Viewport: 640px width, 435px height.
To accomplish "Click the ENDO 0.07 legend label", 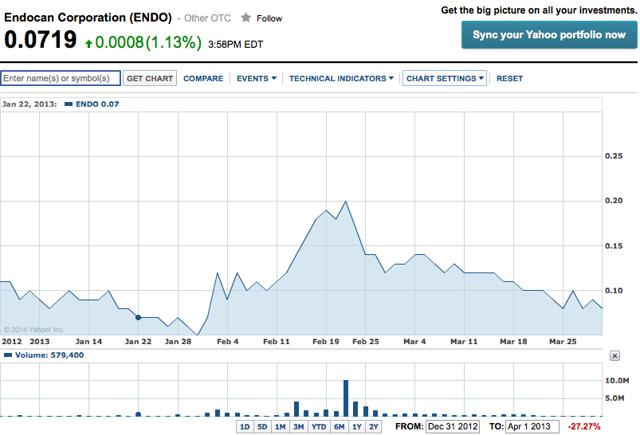I will click(x=97, y=104).
